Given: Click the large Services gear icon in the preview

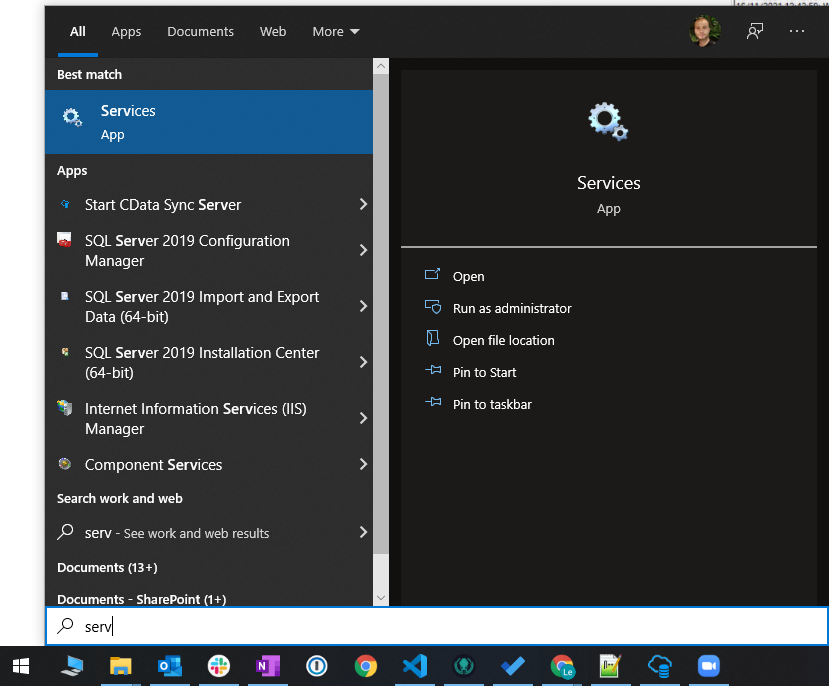Looking at the screenshot, I should [608, 122].
